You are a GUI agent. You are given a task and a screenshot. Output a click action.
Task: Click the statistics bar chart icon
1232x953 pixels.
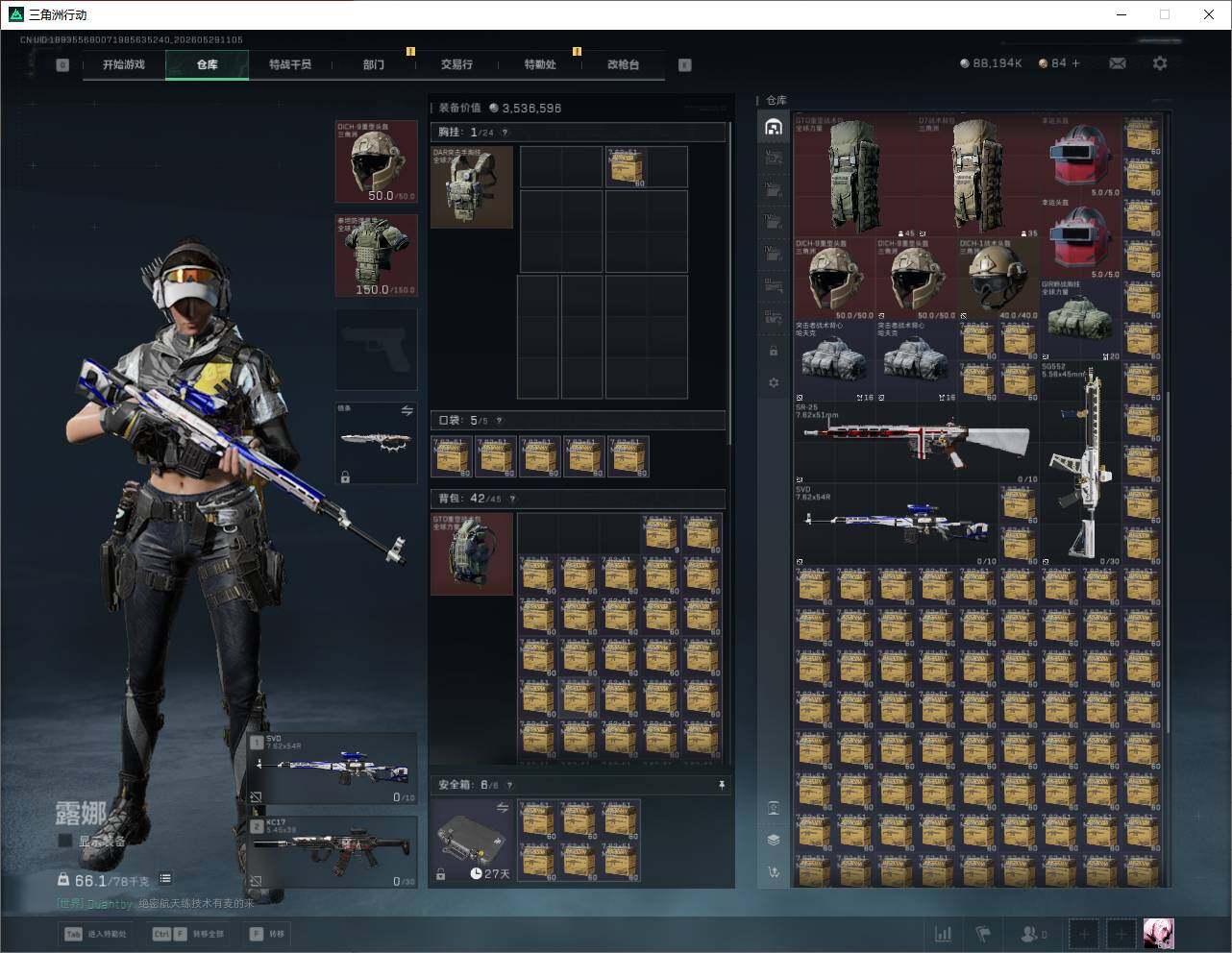(x=944, y=933)
